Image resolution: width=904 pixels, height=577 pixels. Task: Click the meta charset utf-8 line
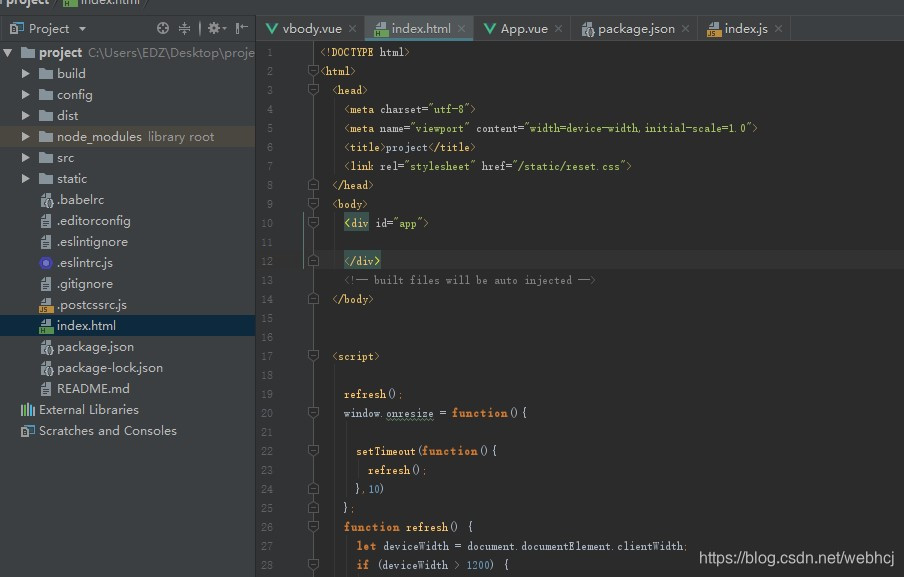pos(409,110)
